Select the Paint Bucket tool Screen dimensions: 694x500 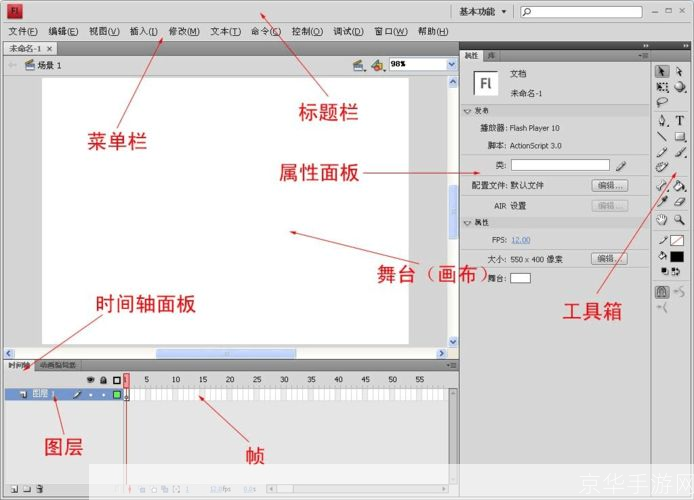pos(680,185)
